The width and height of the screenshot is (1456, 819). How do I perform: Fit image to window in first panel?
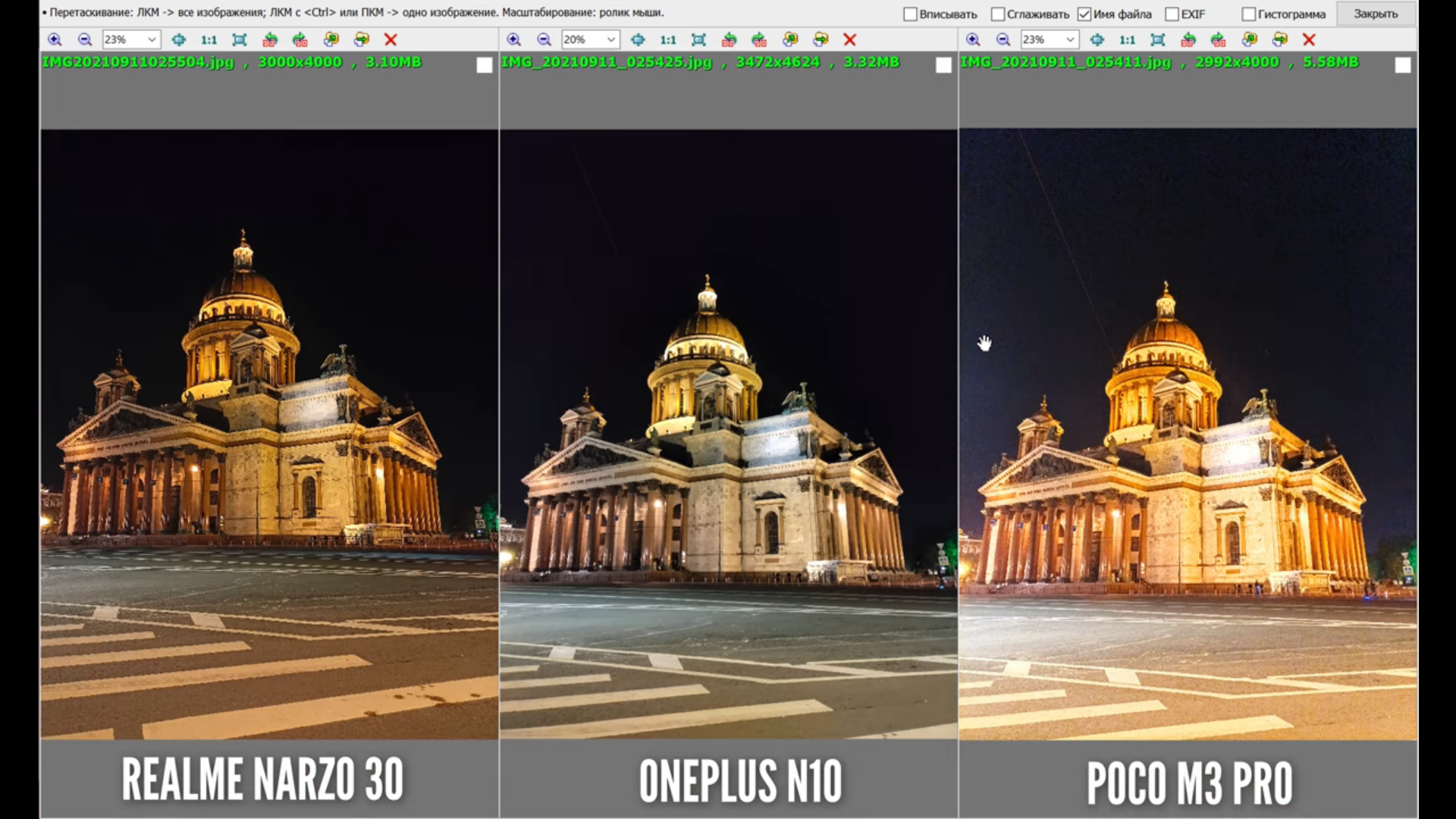tap(240, 39)
